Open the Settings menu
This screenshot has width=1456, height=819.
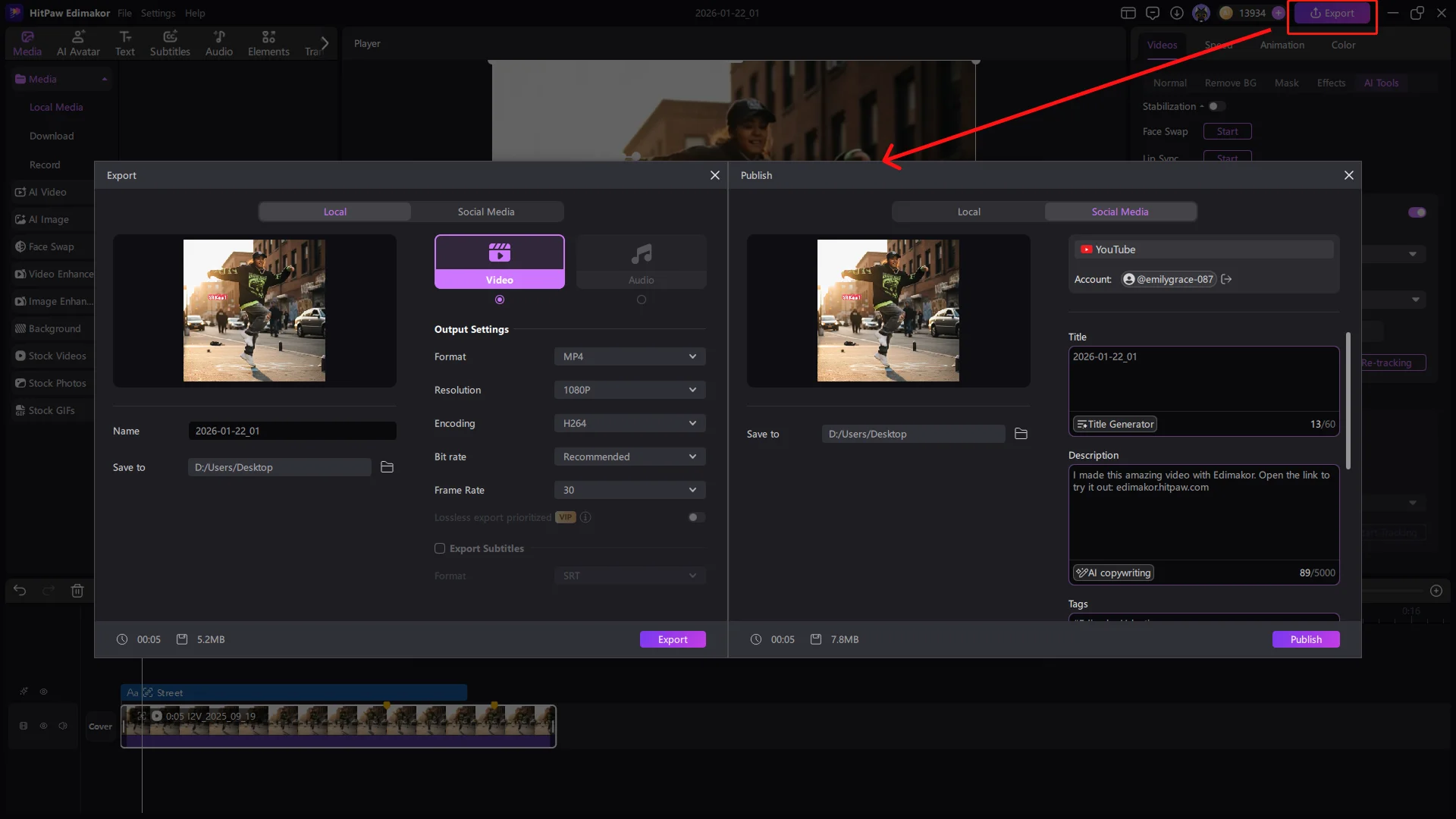coord(158,13)
